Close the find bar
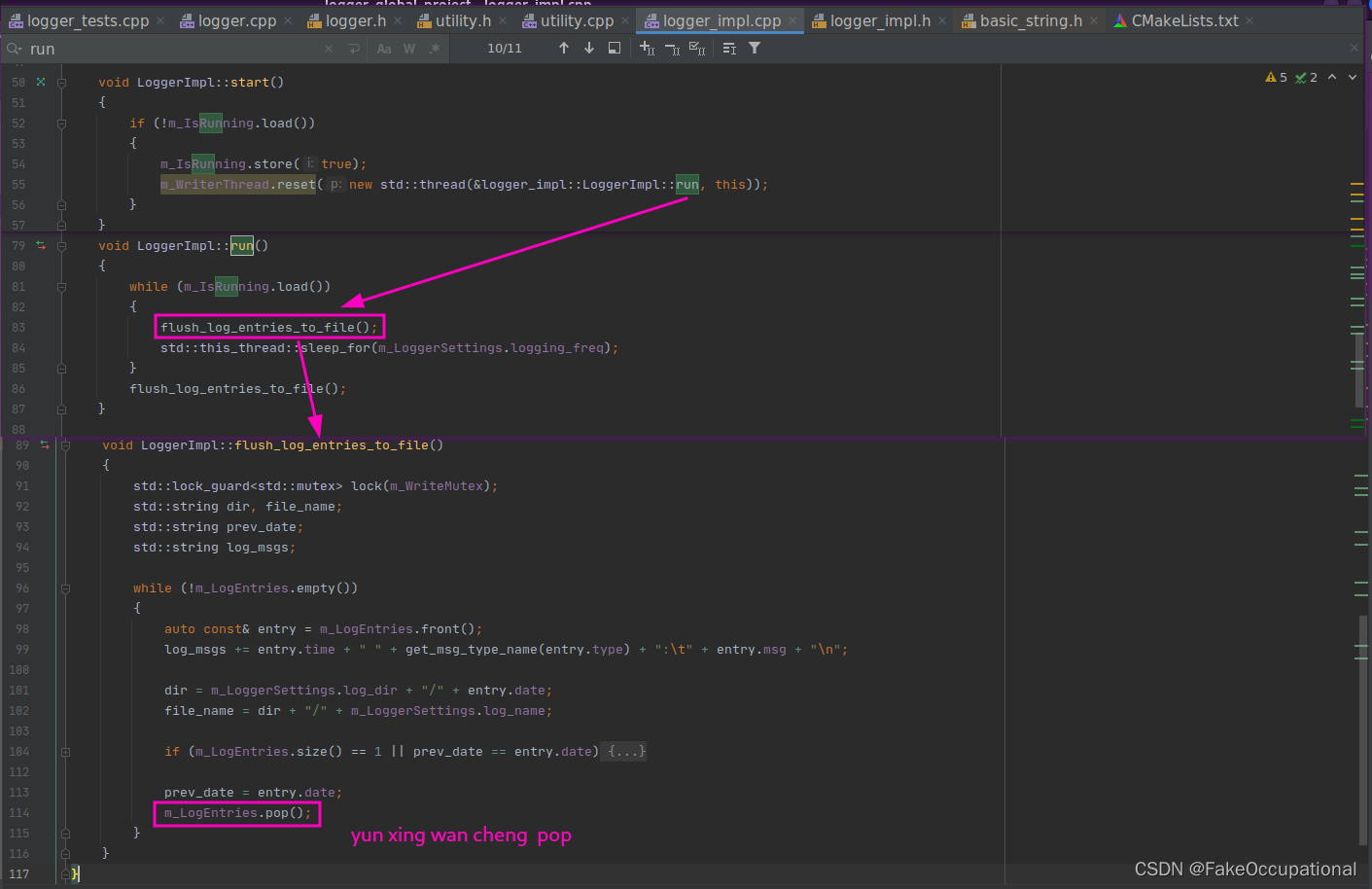1372x889 pixels. coord(1354,48)
